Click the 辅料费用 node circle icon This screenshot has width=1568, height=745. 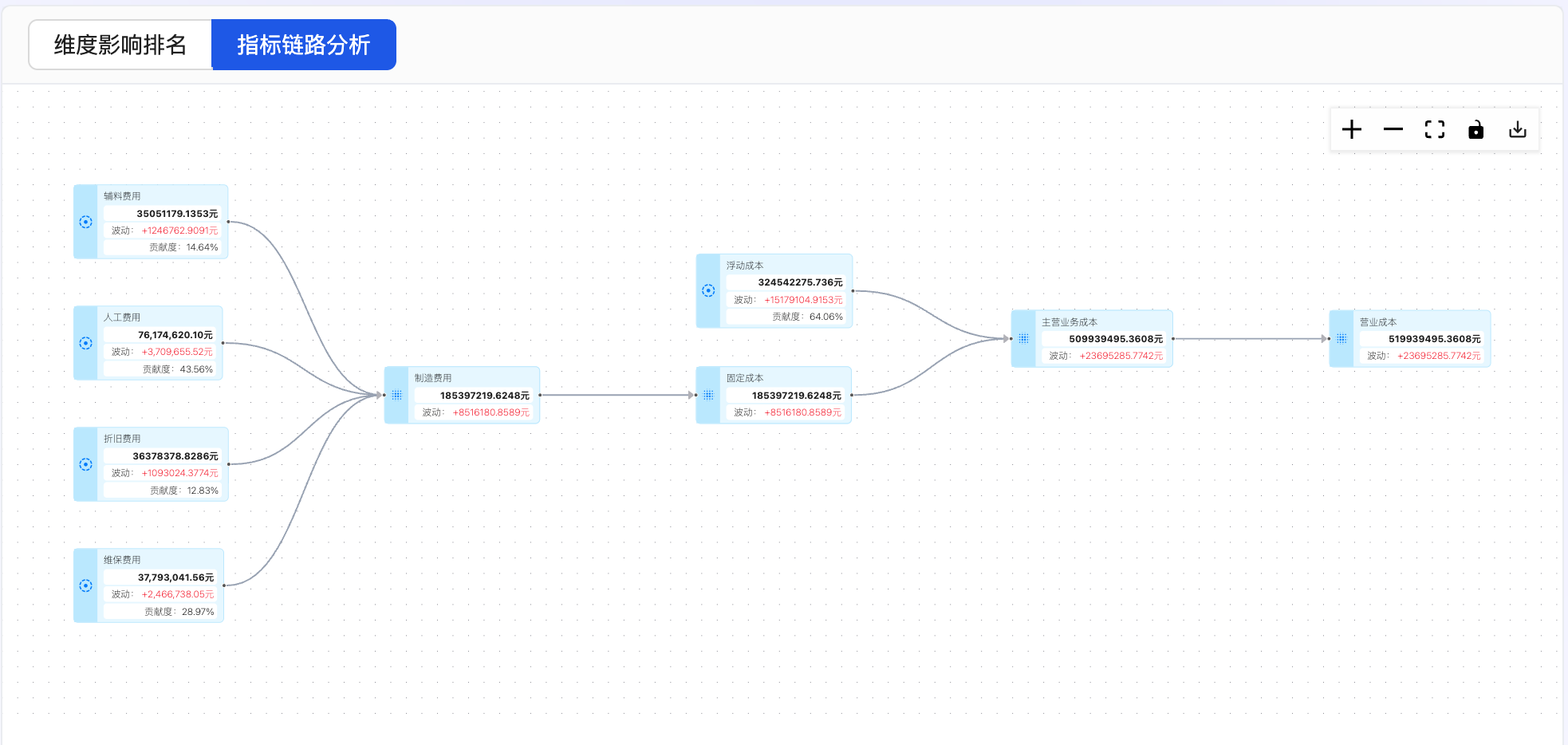coord(86,222)
